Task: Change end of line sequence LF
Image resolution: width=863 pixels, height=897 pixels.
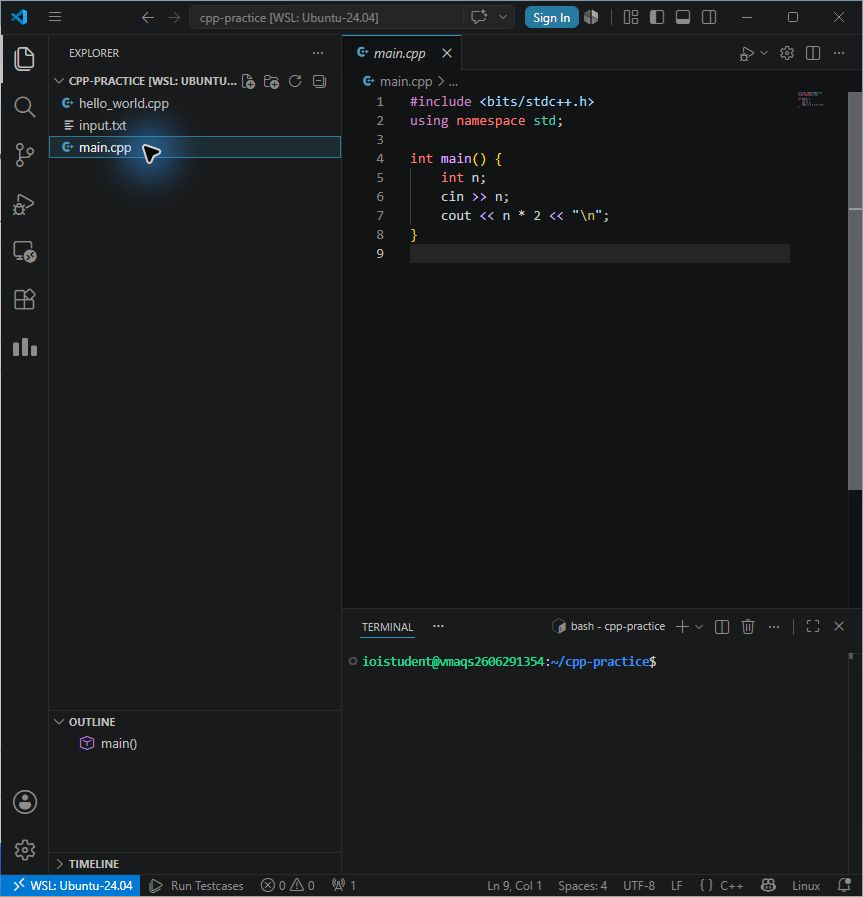Action: click(677, 886)
